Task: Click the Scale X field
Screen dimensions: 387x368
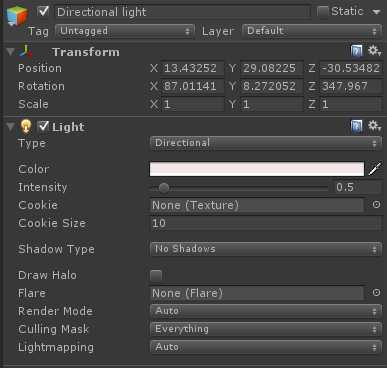Action: click(193, 104)
